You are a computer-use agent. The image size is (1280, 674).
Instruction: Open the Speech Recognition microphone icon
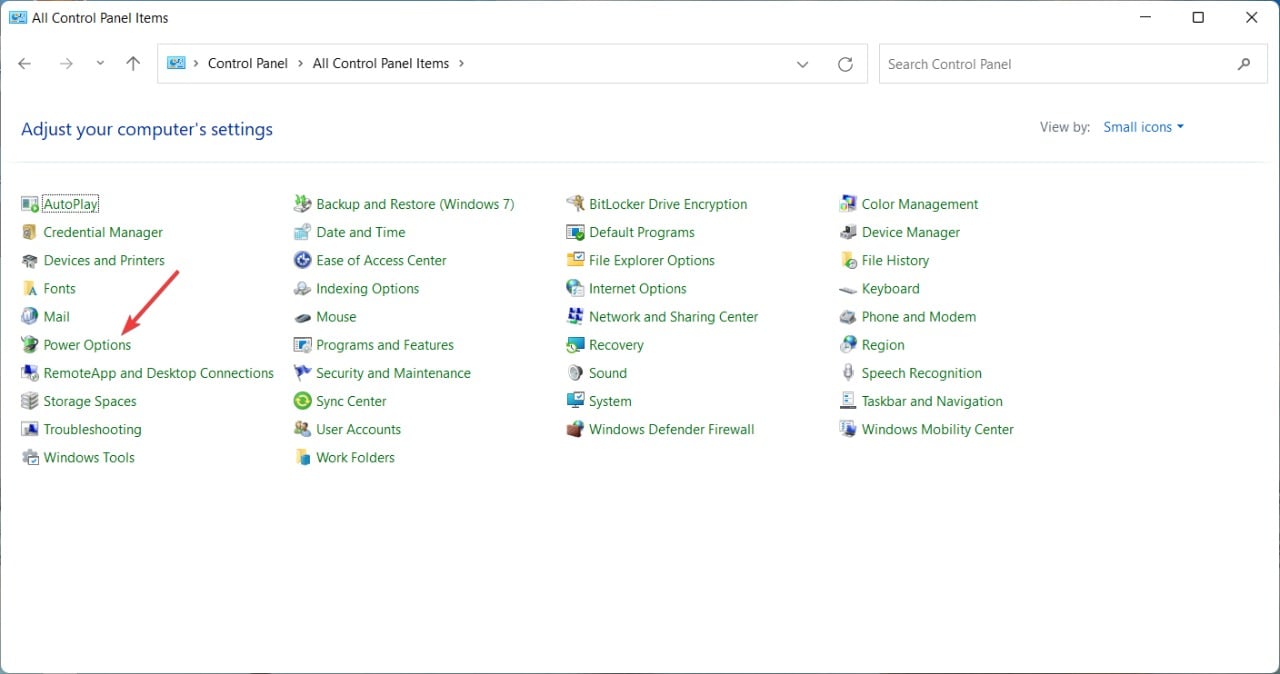tap(848, 373)
